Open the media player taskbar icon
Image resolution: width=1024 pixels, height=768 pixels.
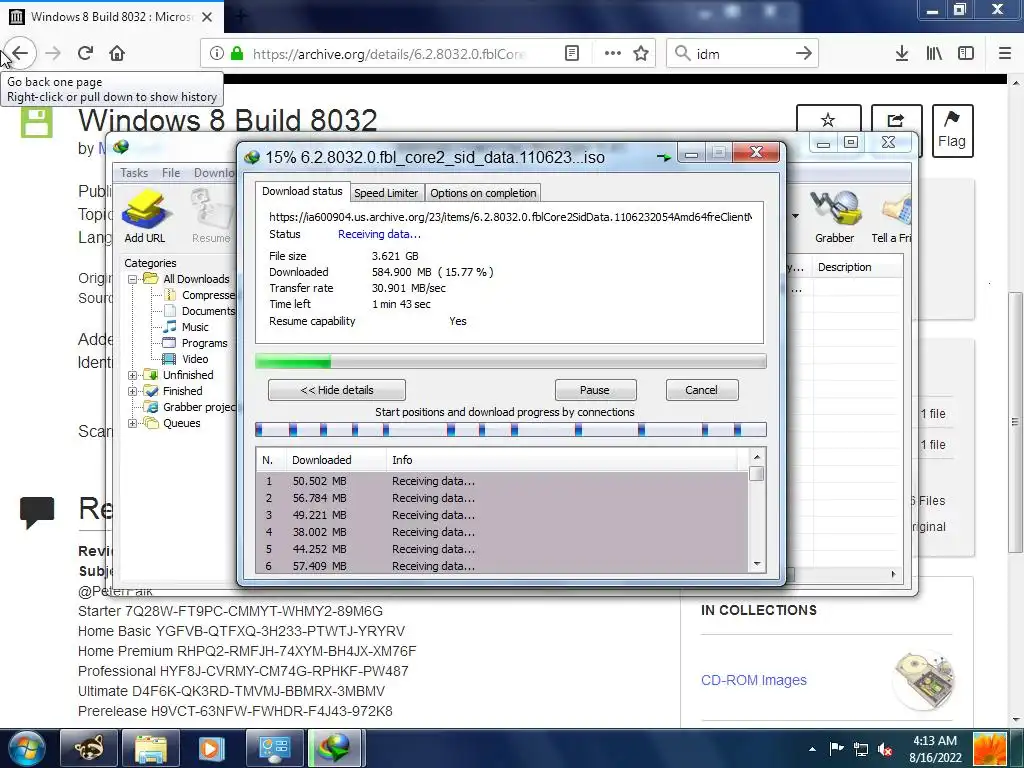[x=212, y=748]
